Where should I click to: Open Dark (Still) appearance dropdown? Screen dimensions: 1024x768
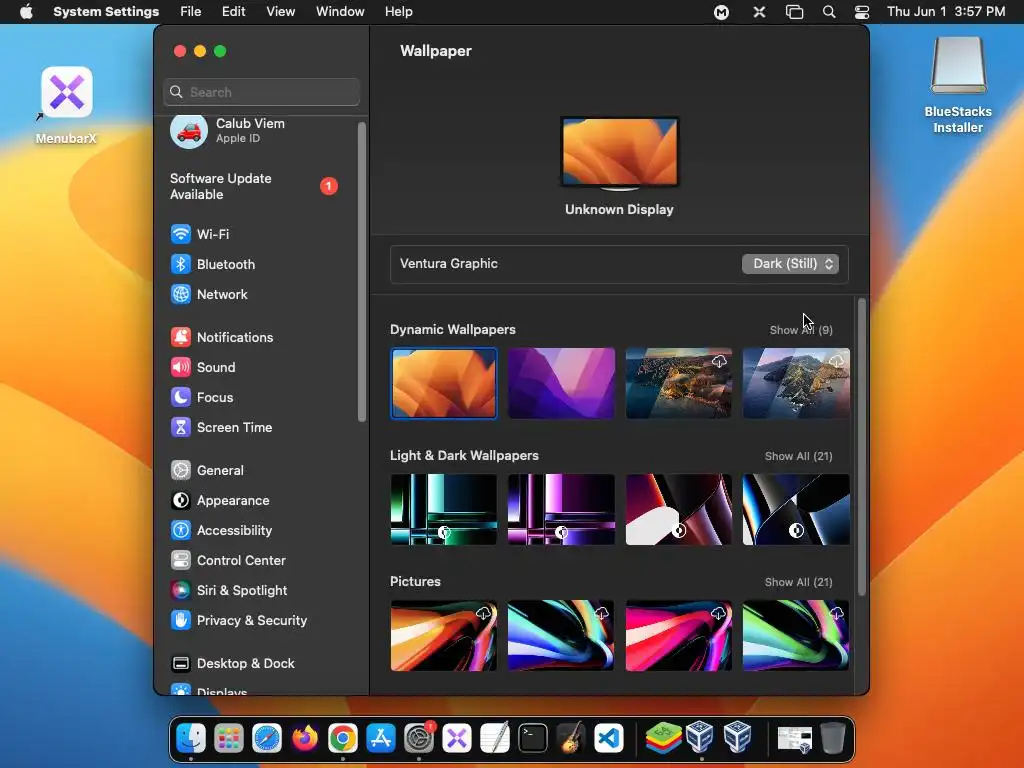790,263
